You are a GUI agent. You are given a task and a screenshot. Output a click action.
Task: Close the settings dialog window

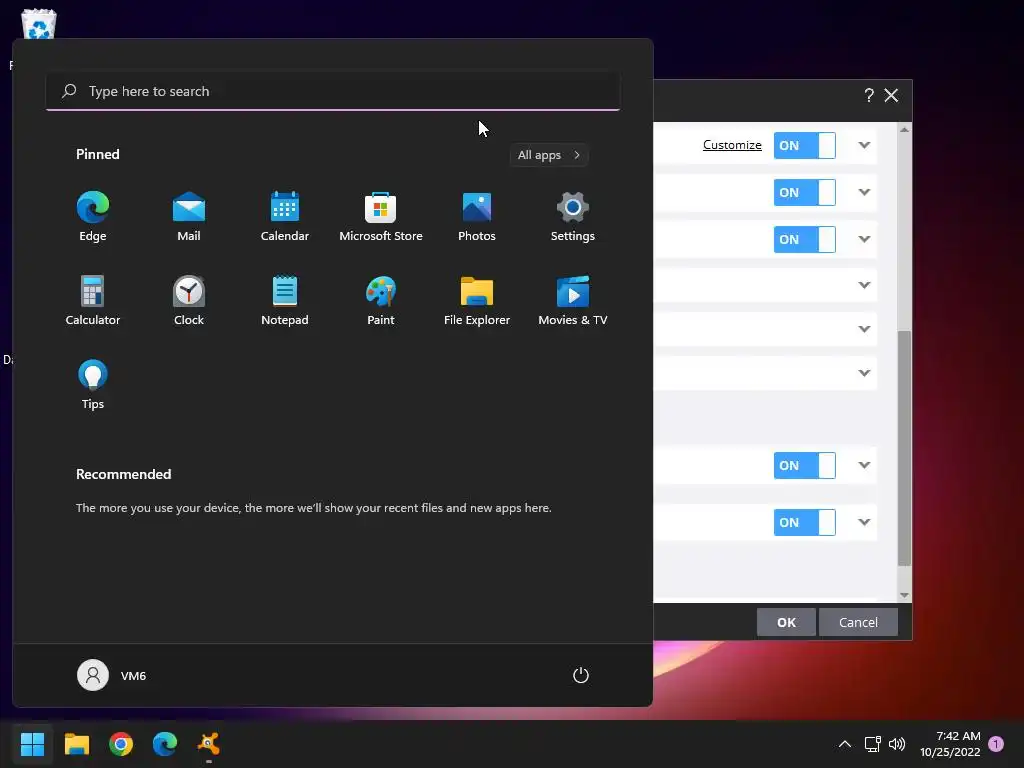pyautogui.click(x=891, y=95)
